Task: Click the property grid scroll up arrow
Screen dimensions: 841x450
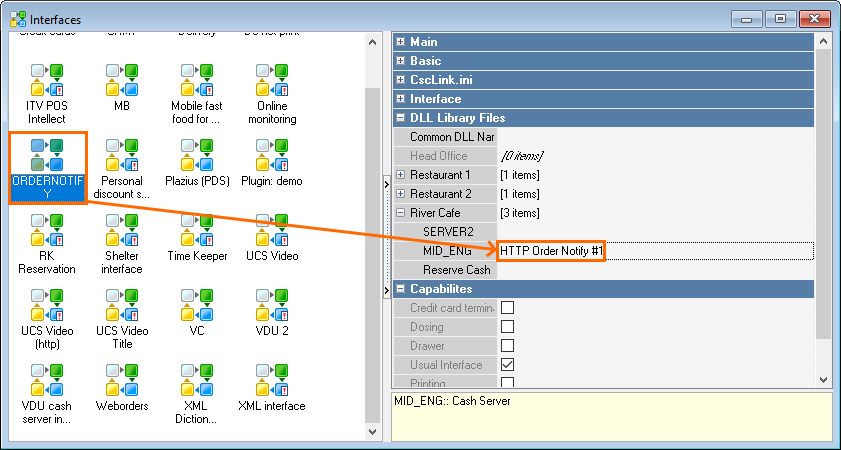Action: (x=824, y=41)
